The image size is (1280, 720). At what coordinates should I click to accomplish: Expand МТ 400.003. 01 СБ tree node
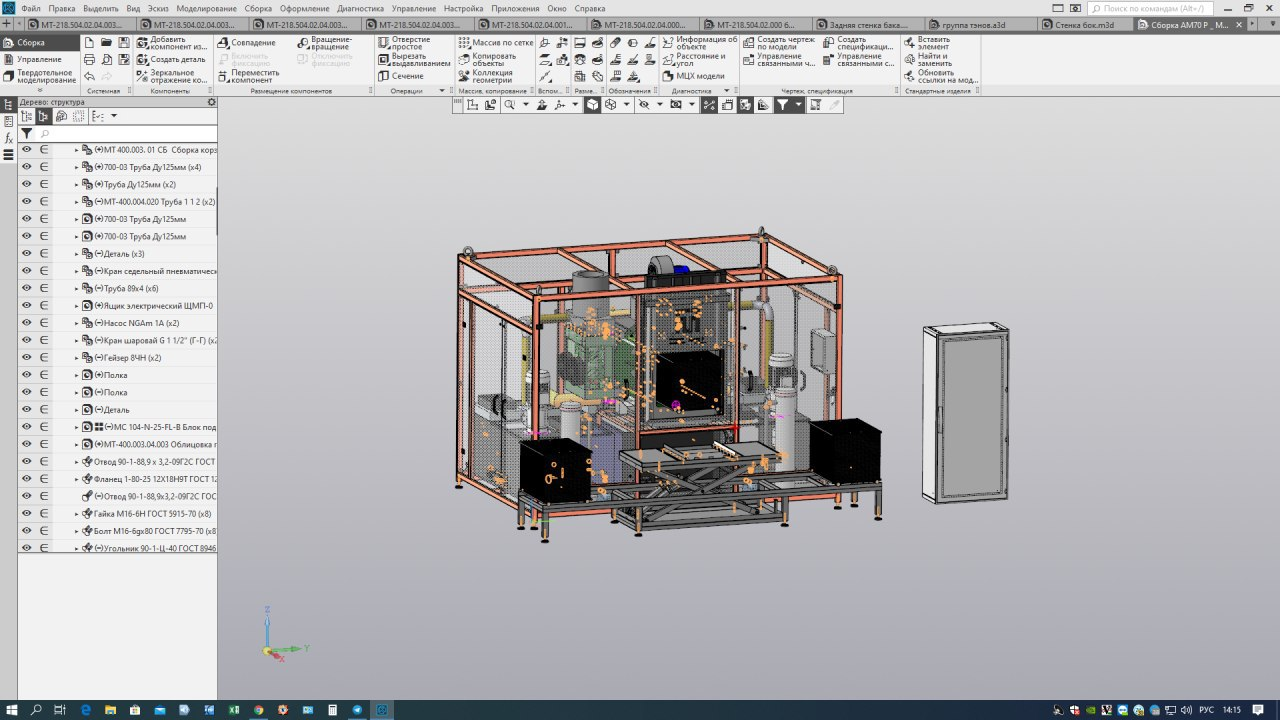click(77, 150)
